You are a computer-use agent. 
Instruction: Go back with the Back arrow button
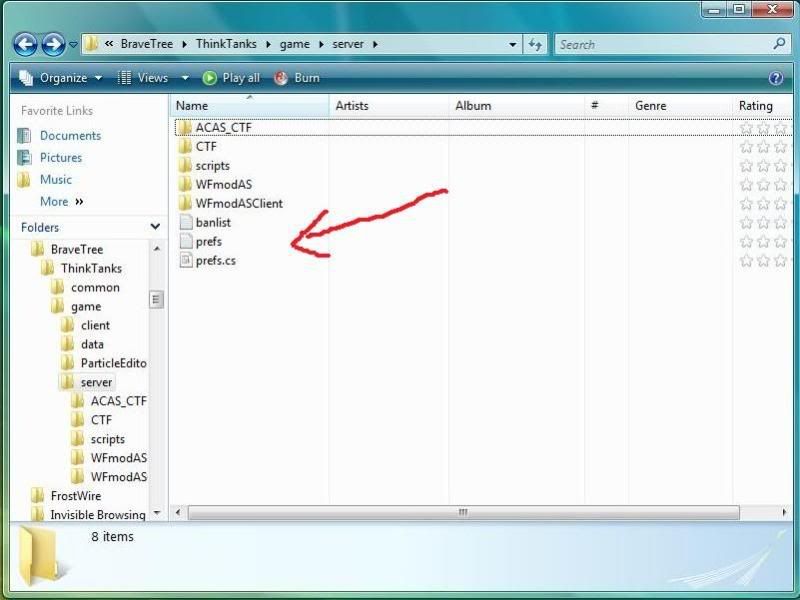click(x=25, y=45)
